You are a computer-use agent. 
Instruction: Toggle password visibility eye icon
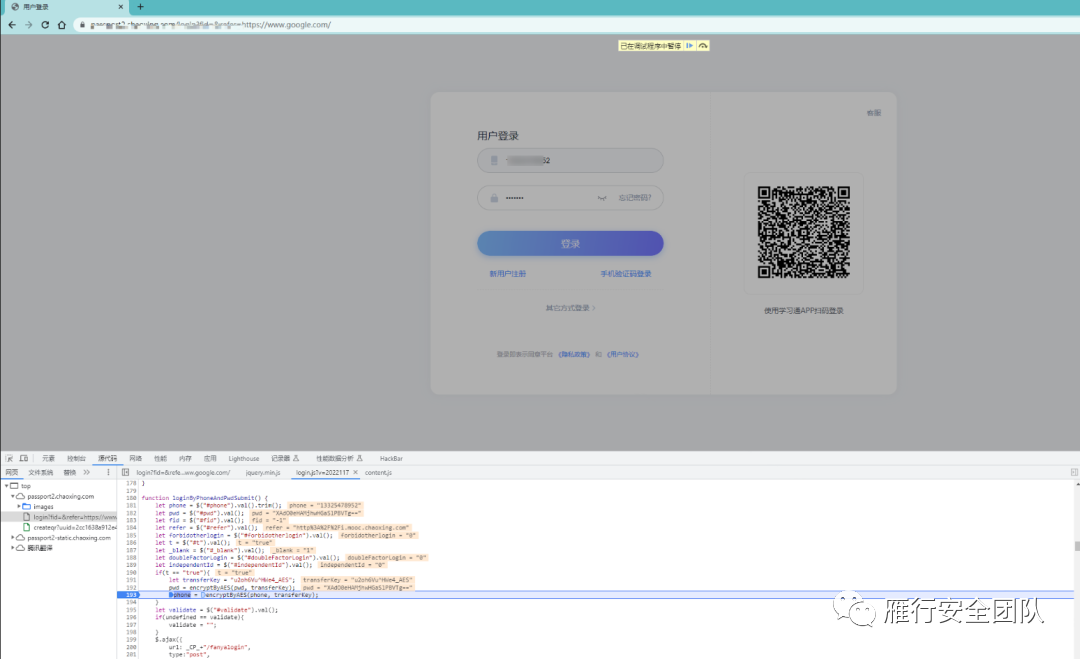pos(602,198)
